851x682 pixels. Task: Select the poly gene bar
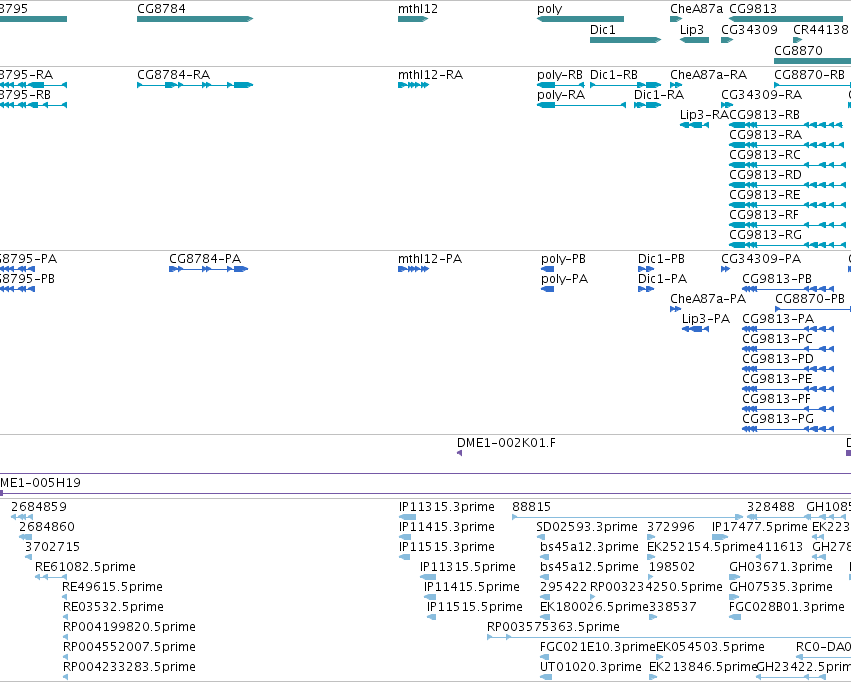(580, 19)
